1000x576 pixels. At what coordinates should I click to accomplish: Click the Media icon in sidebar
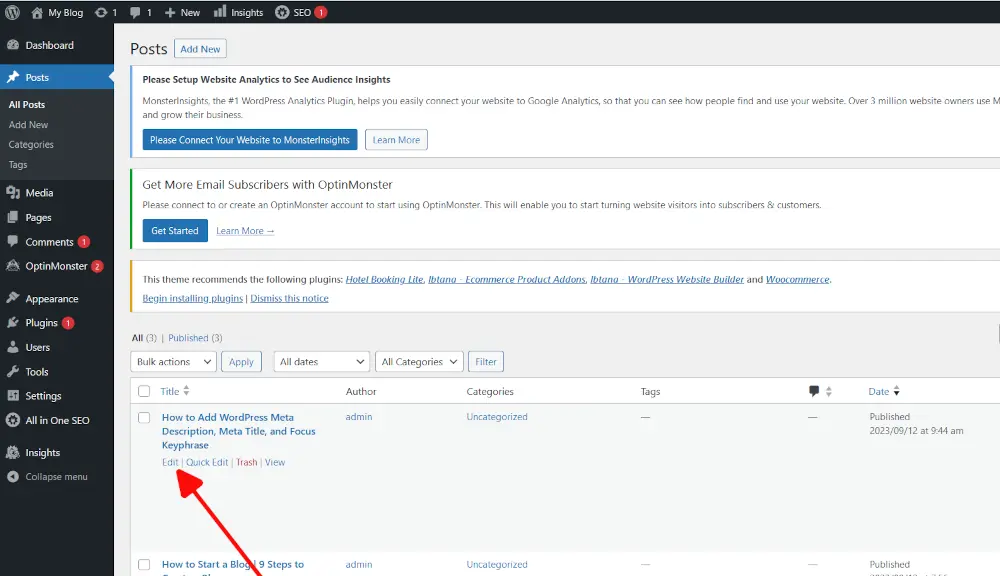(x=13, y=193)
